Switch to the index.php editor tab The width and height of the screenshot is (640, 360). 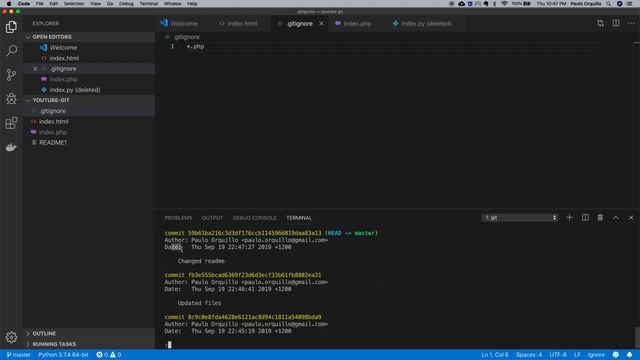click(x=353, y=24)
